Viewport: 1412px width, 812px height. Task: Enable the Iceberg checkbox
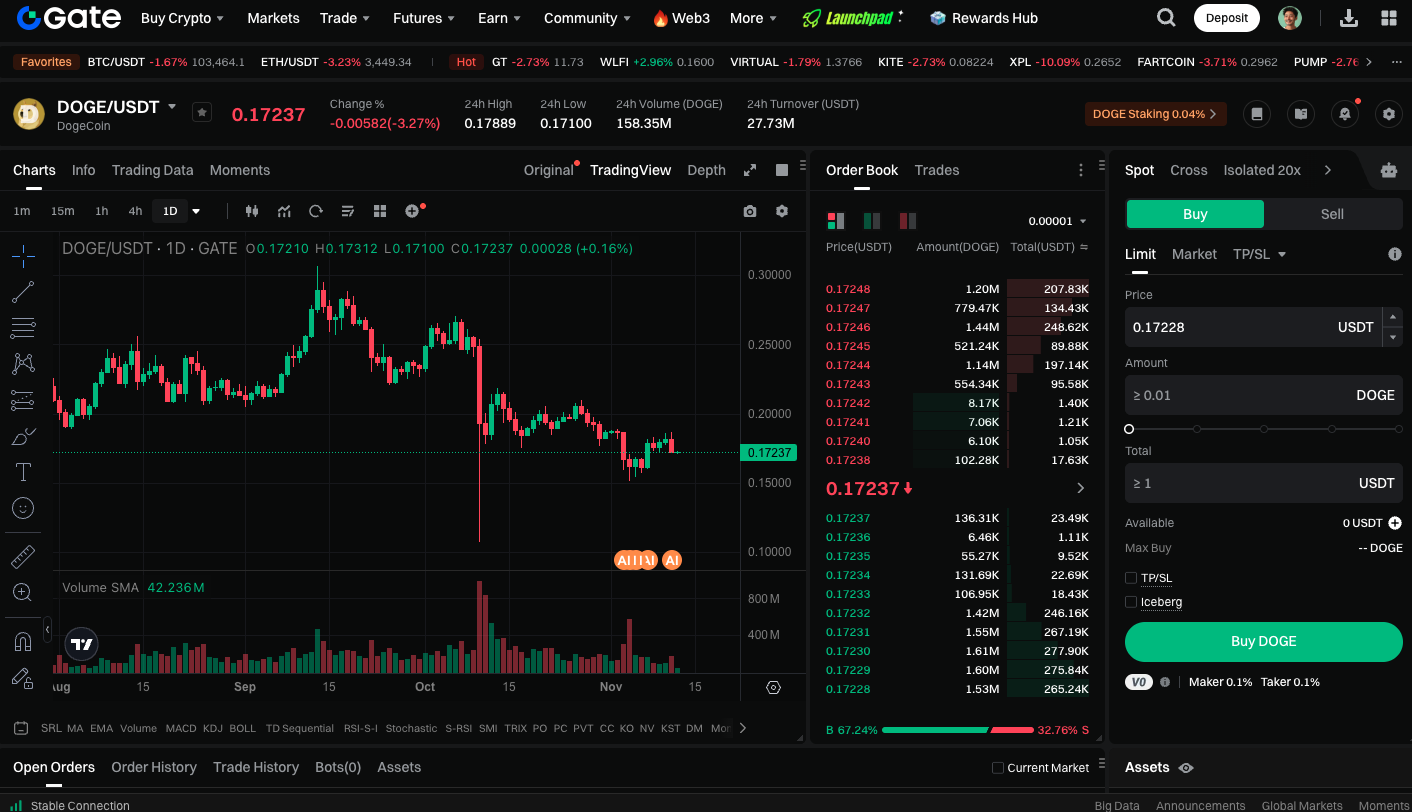coord(1131,602)
